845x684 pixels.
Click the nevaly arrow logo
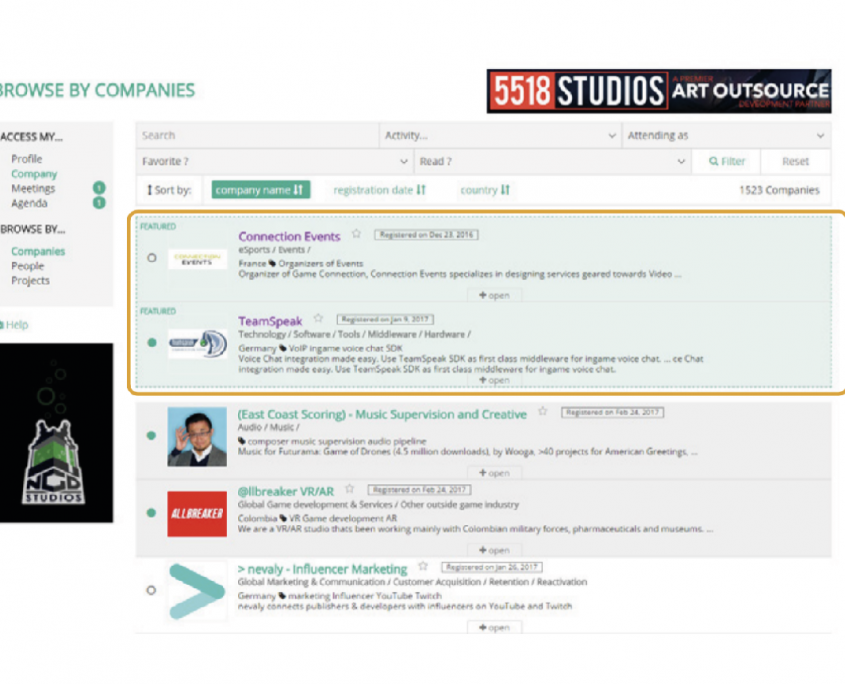click(197, 591)
